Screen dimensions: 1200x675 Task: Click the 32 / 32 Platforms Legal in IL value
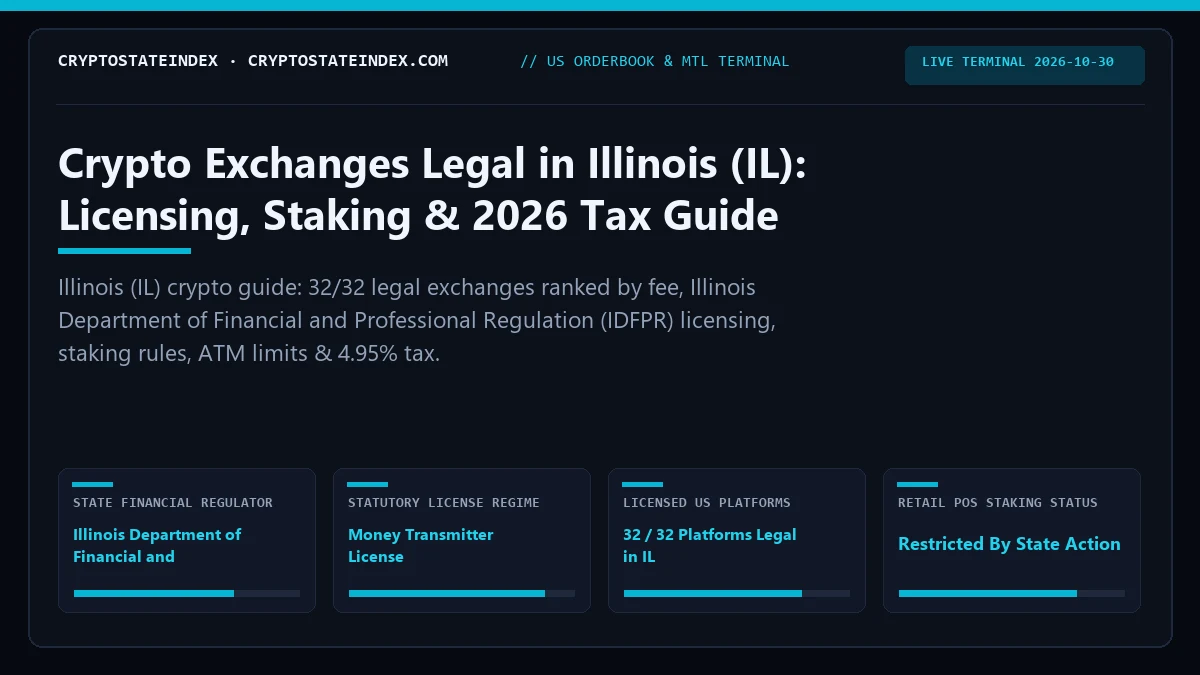point(710,545)
